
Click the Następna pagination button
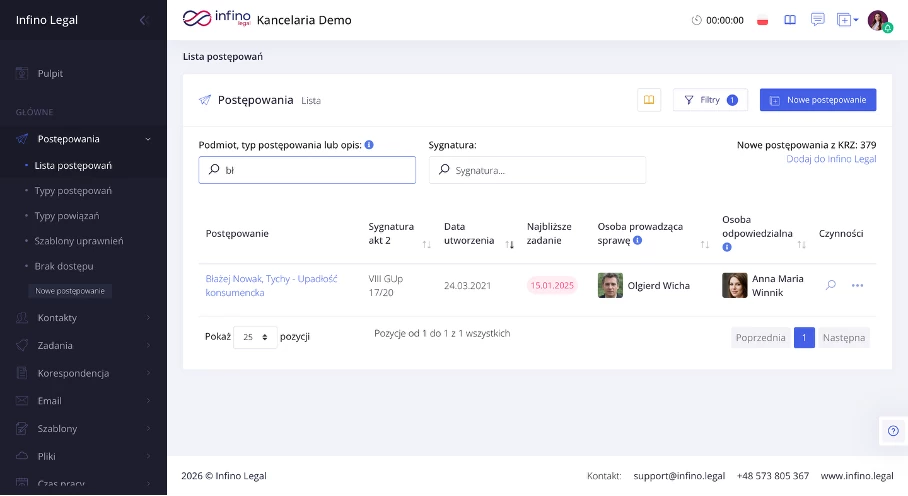pos(844,337)
